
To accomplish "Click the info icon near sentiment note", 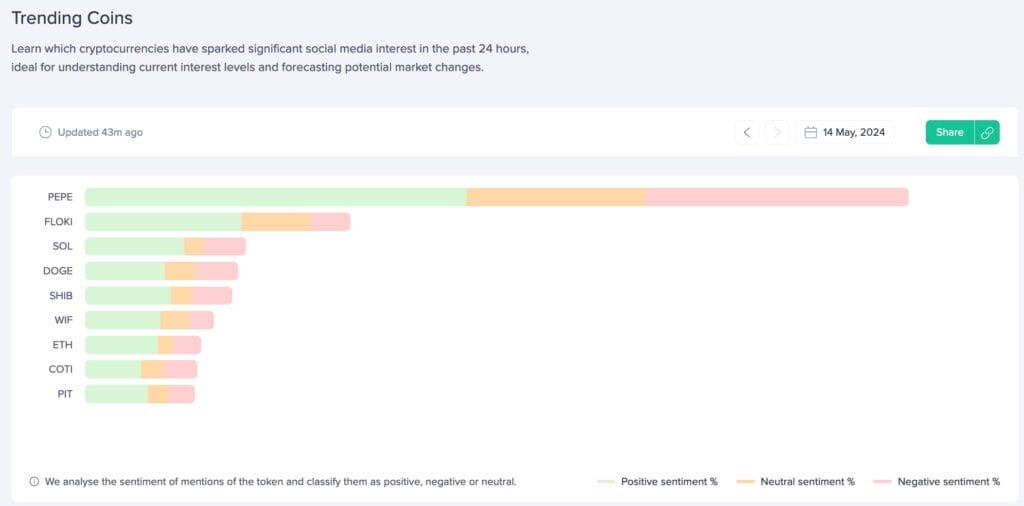I will pyautogui.click(x=34, y=482).
